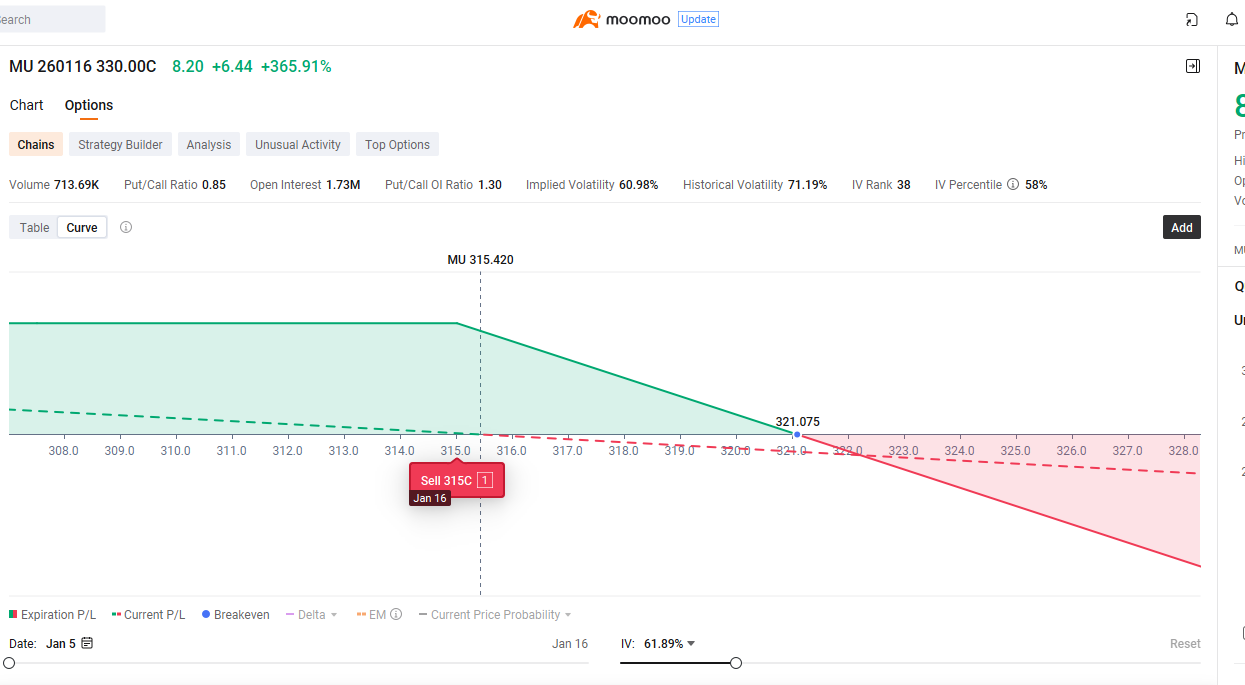Viewport: 1245px width, 685px height.
Task: Click the 310.0 axis label
Action: click(175, 451)
